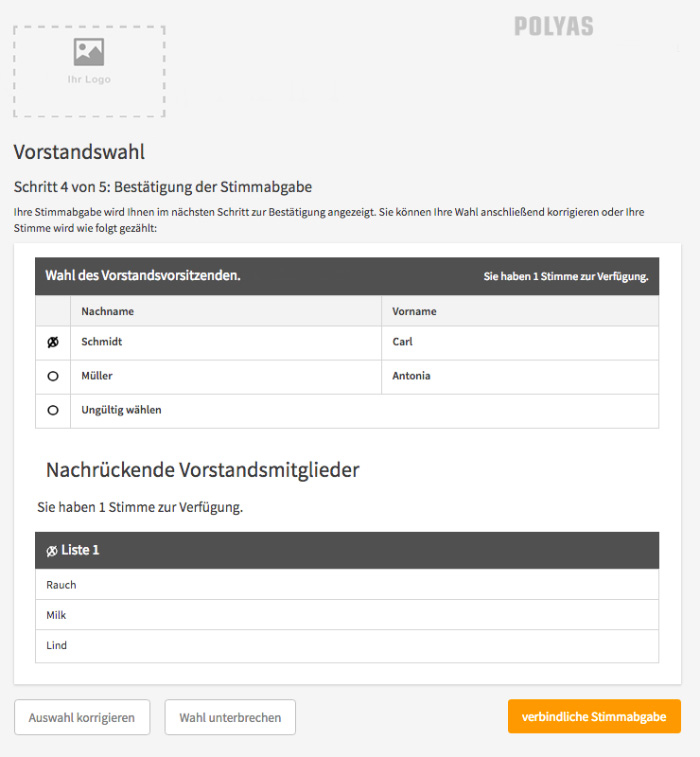Click the Wahl des Vorstandsvorsitzenden header
This screenshot has width=700, height=757.
pyautogui.click(x=143, y=276)
